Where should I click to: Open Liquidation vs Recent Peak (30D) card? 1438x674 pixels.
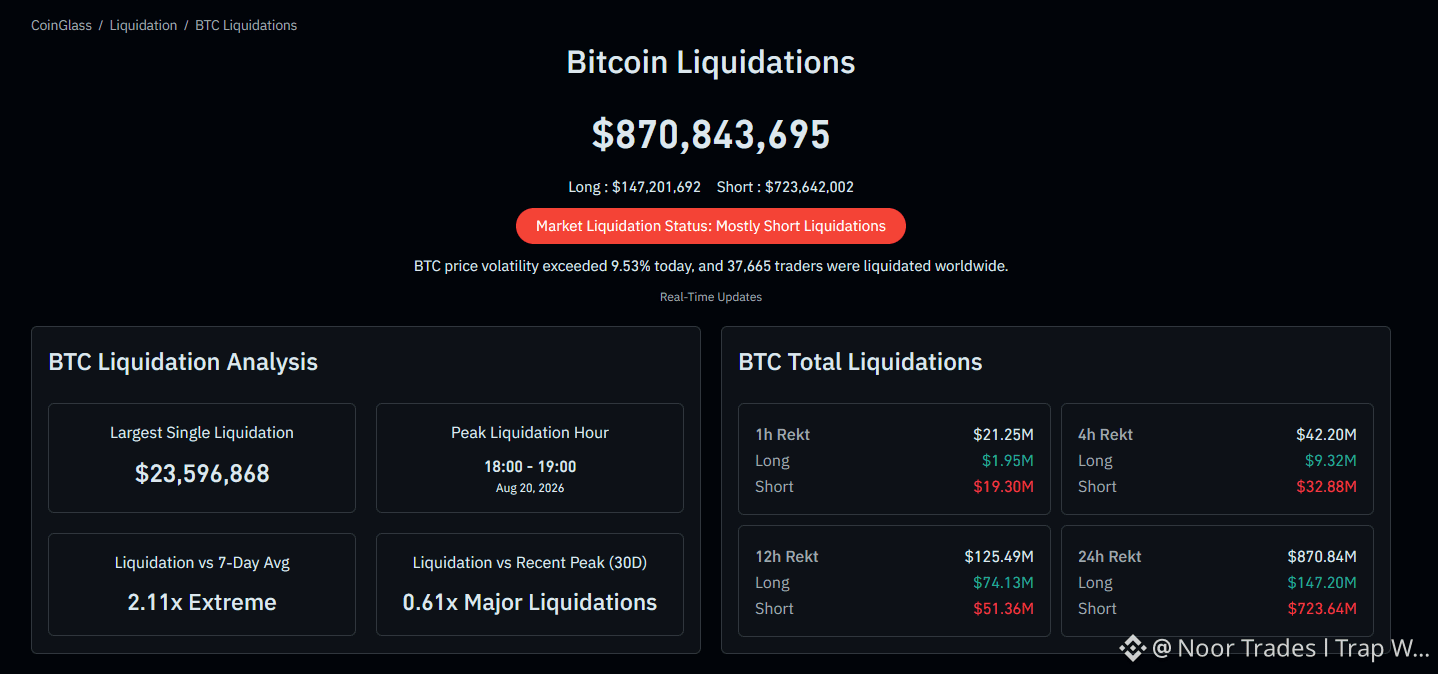click(x=530, y=584)
